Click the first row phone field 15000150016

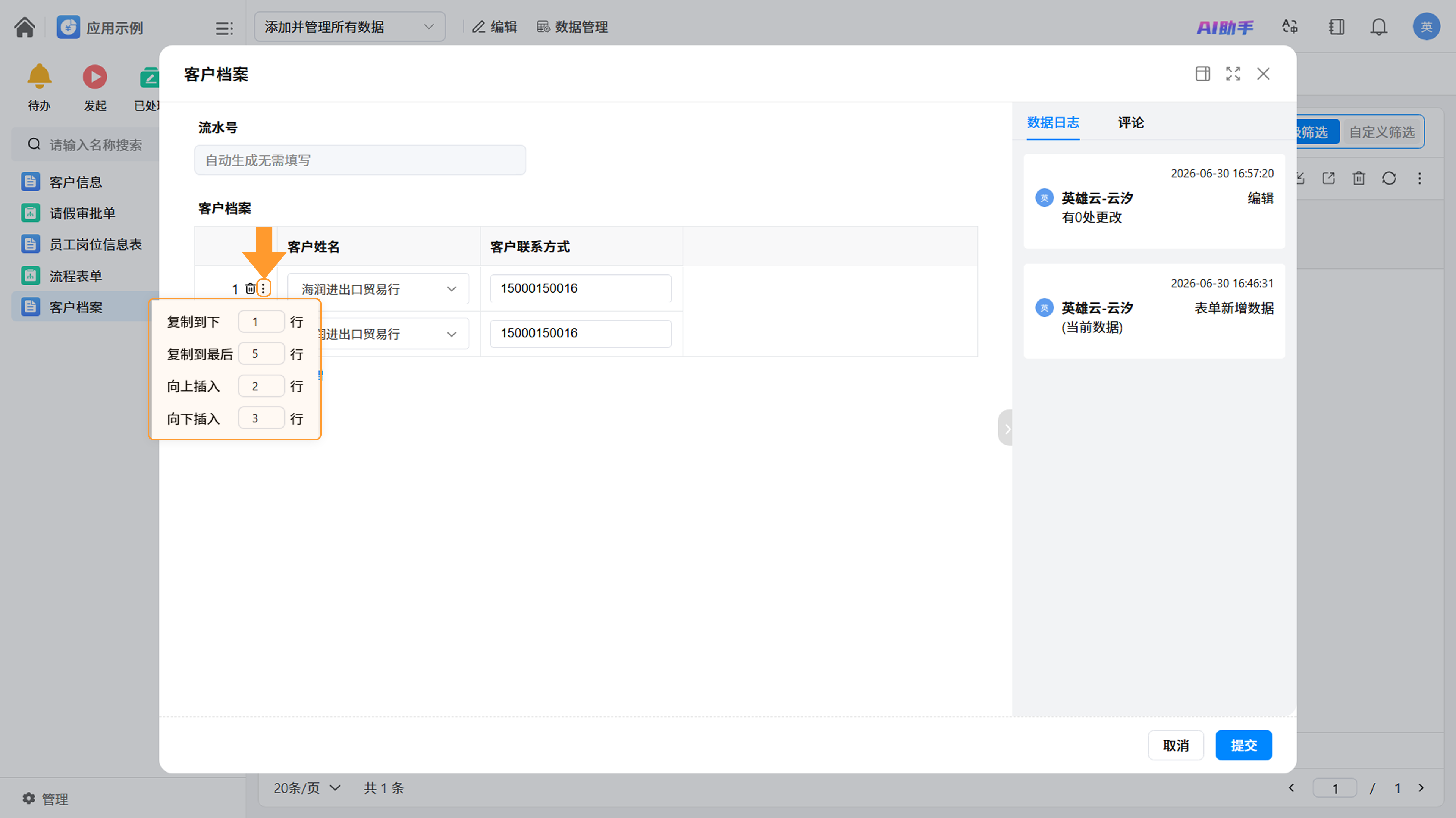(581, 289)
